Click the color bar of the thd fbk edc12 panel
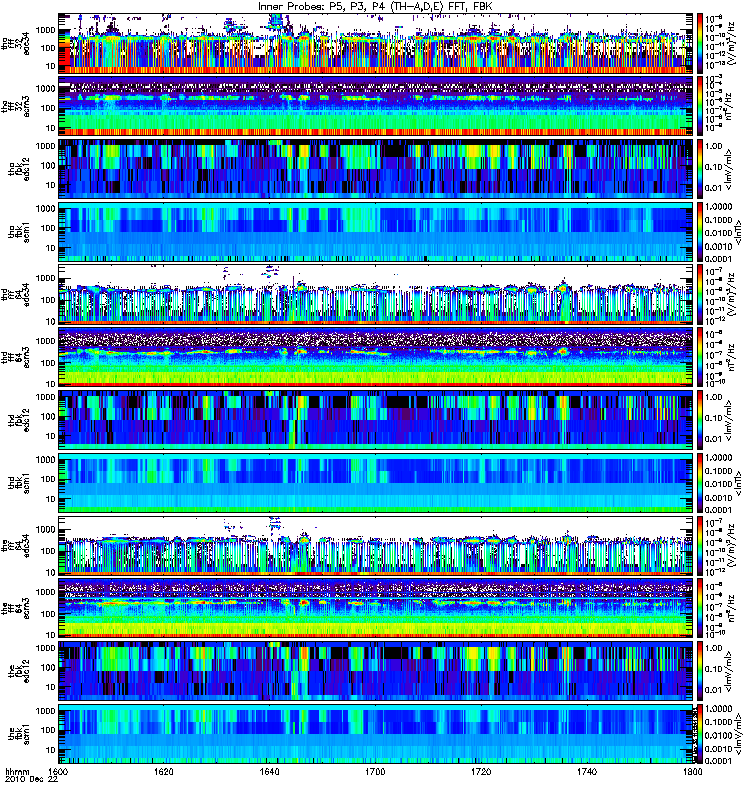750x800 pixels. [x=700, y=420]
